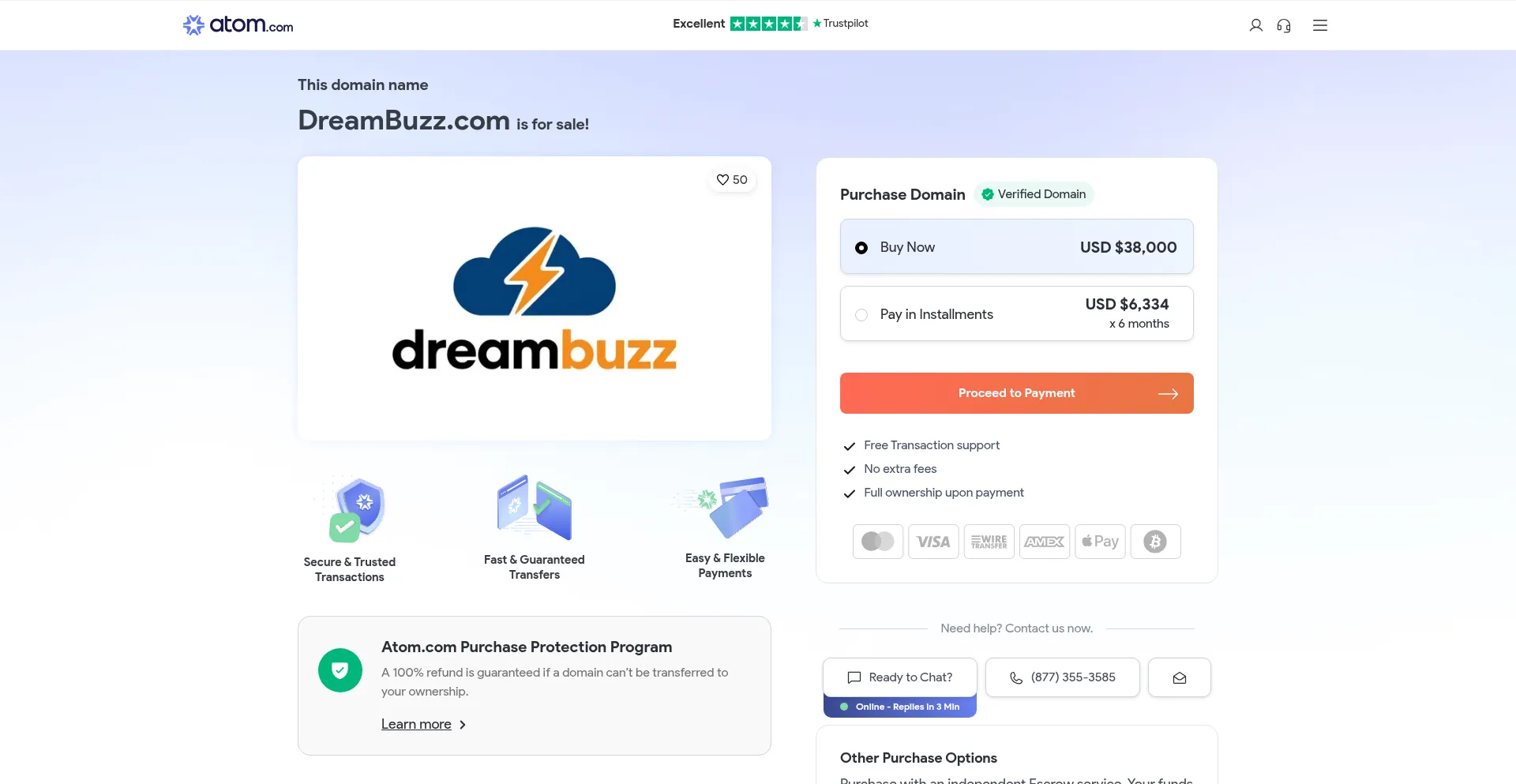Click the atom.com logo
1516x784 pixels.
pos(238,25)
